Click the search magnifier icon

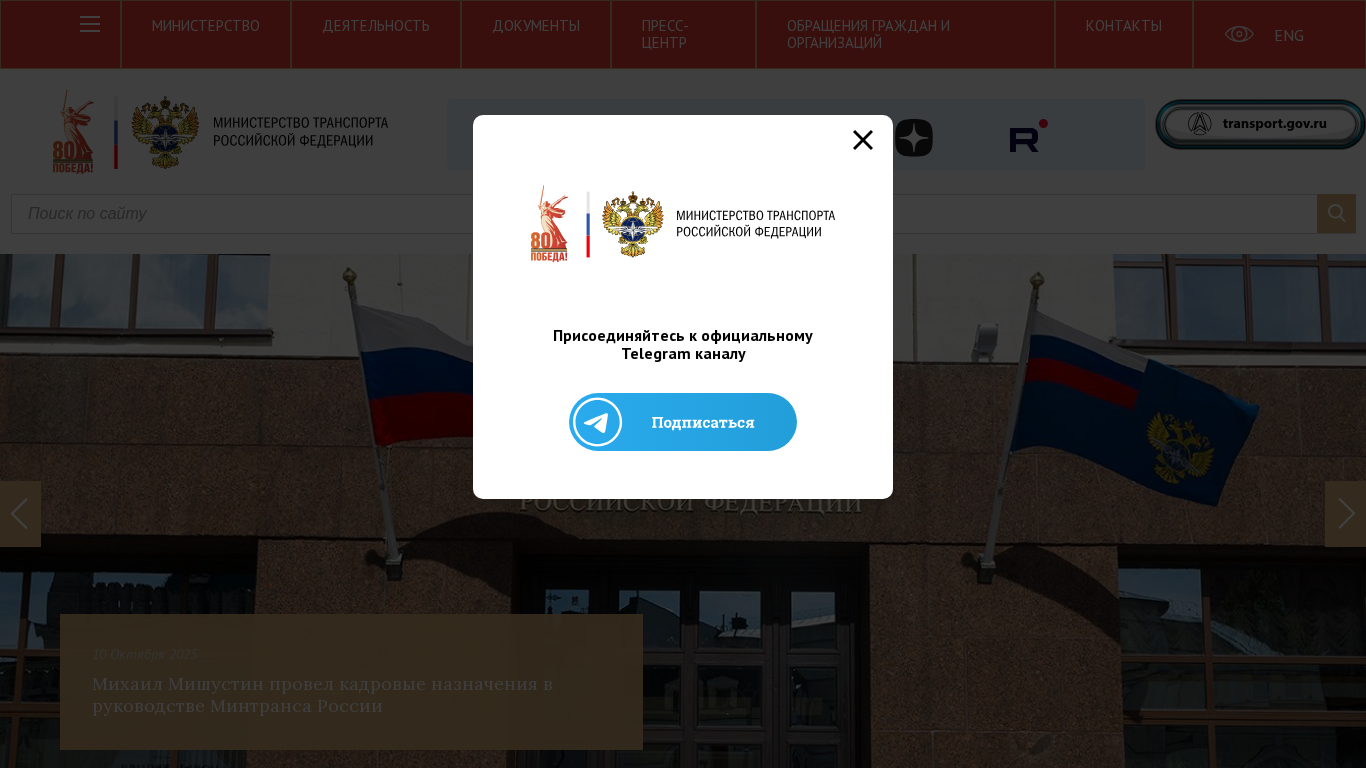pos(1336,214)
